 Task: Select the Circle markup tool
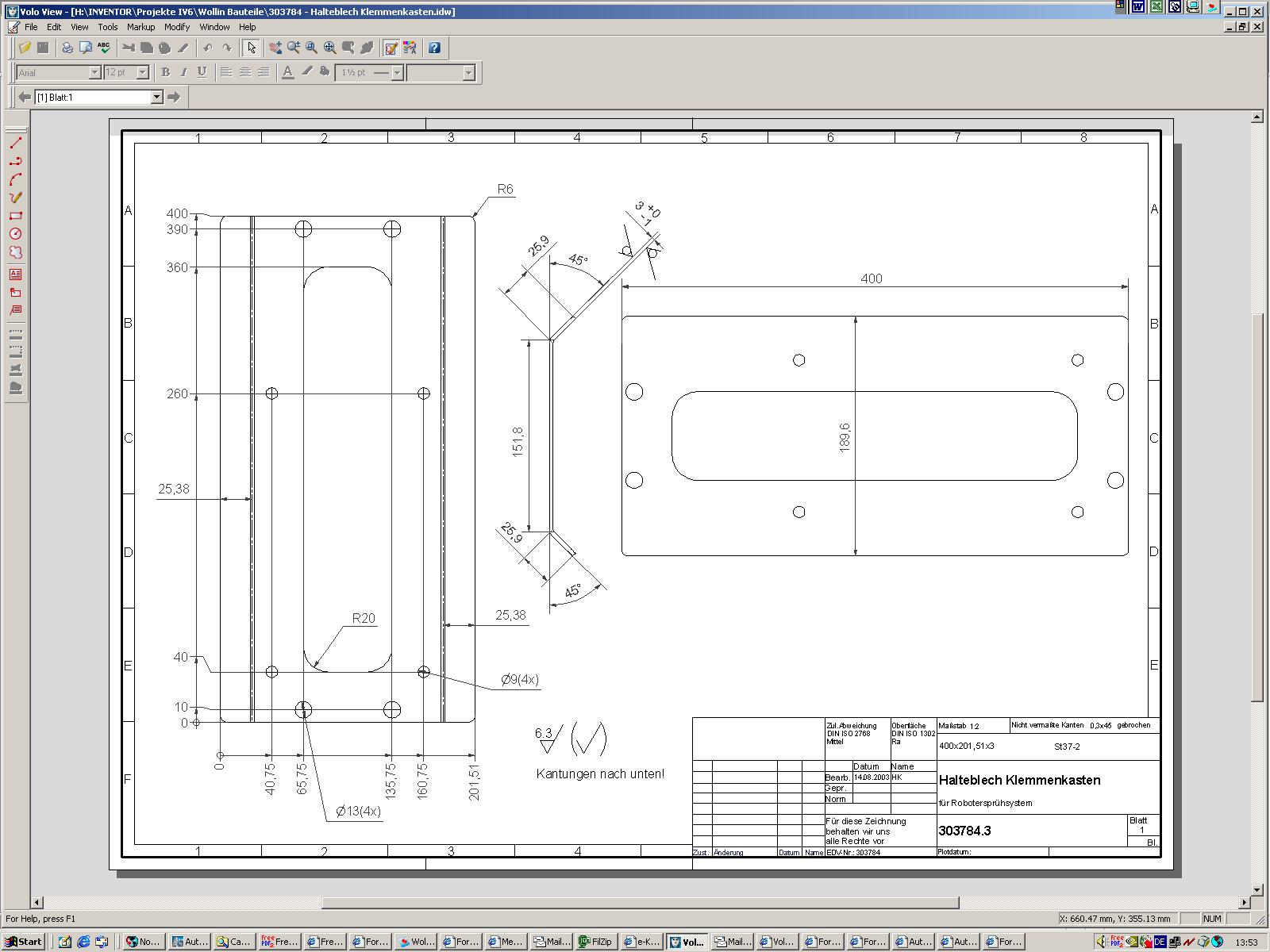pyautogui.click(x=15, y=234)
